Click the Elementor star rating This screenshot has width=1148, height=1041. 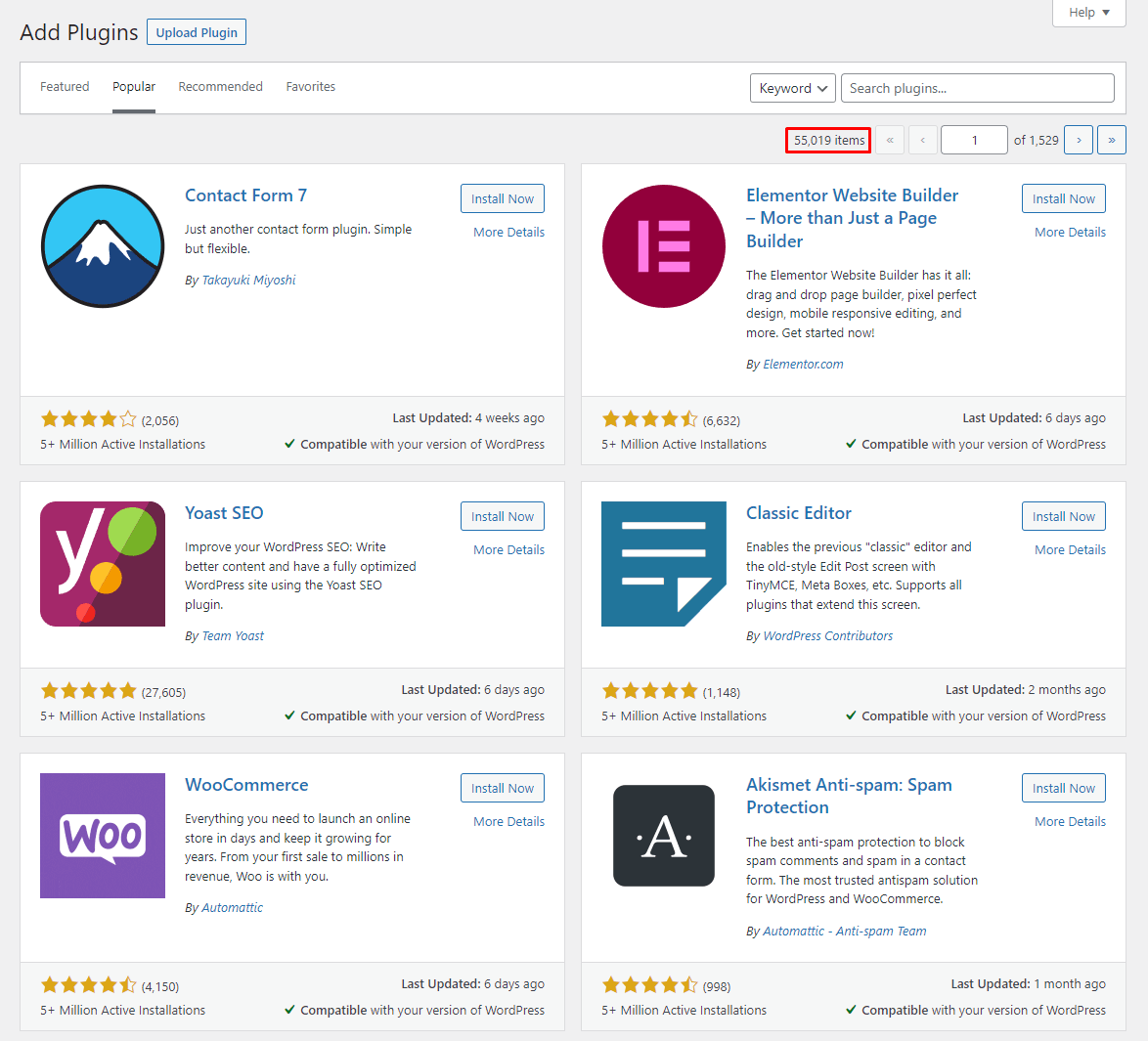[x=650, y=419]
